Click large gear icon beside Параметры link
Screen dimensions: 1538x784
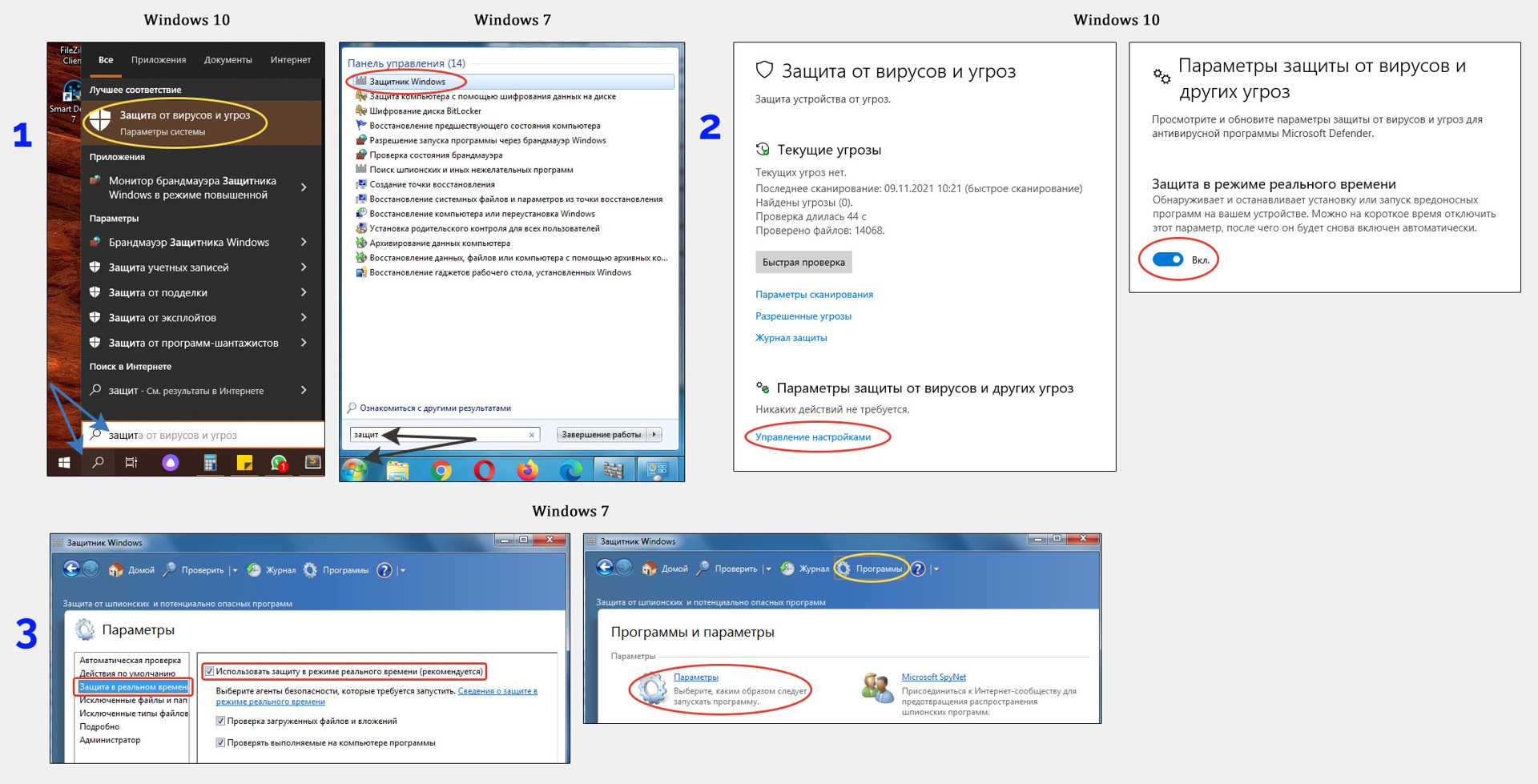click(x=651, y=689)
